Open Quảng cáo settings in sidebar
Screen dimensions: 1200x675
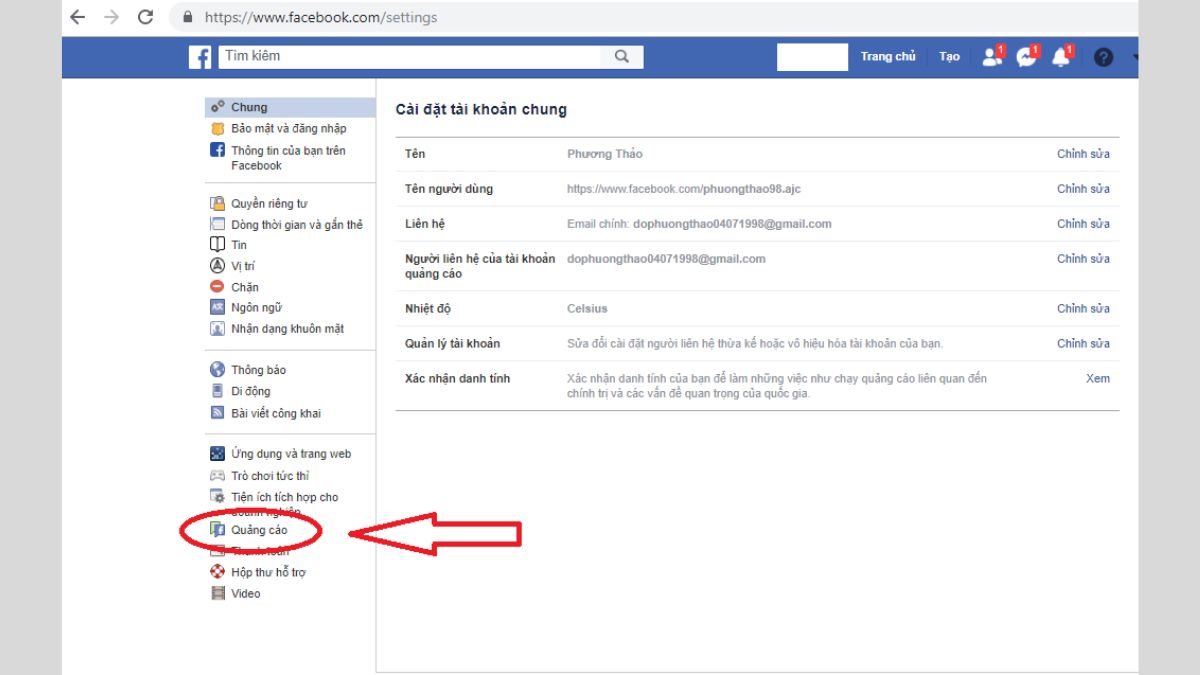click(x=259, y=530)
